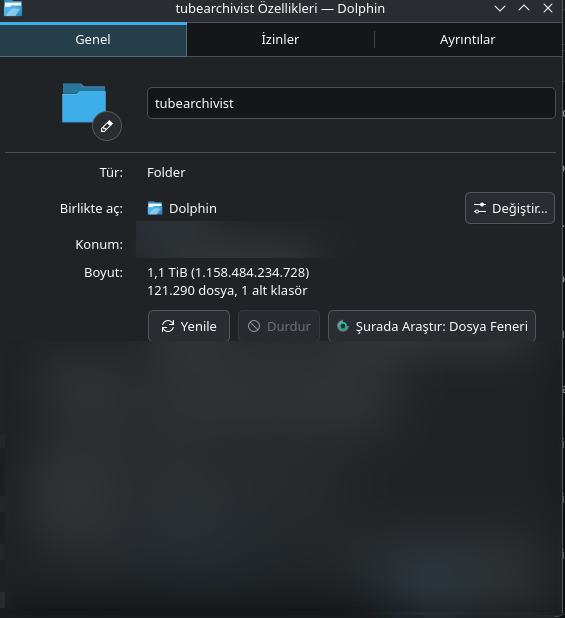
Task: Click the 'Folder' type value text
Action: pos(166,172)
